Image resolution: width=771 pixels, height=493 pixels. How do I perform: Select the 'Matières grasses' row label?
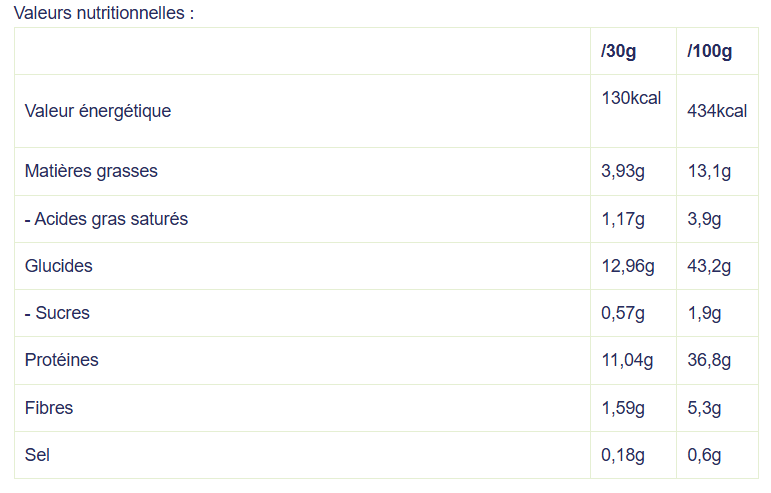click(x=91, y=171)
